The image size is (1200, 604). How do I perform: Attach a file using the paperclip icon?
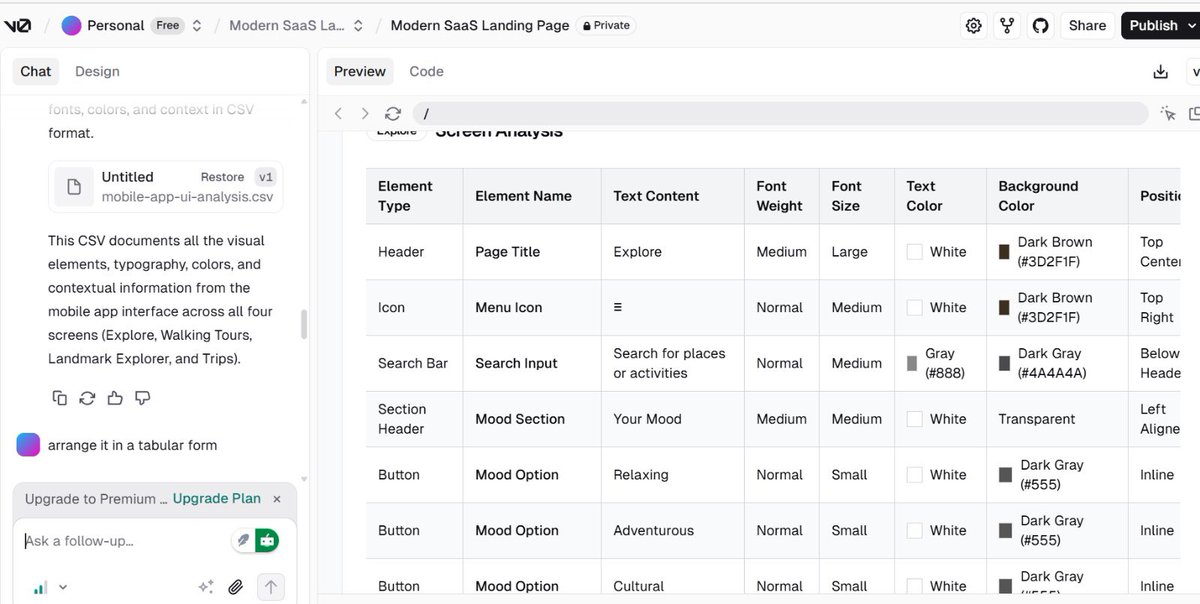[236, 587]
